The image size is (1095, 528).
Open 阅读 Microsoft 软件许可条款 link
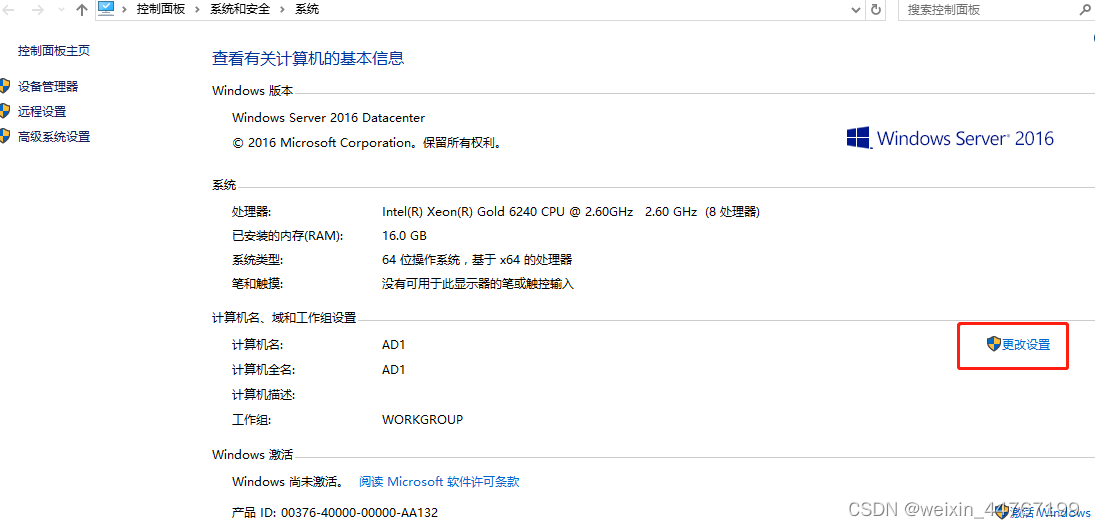[439, 481]
